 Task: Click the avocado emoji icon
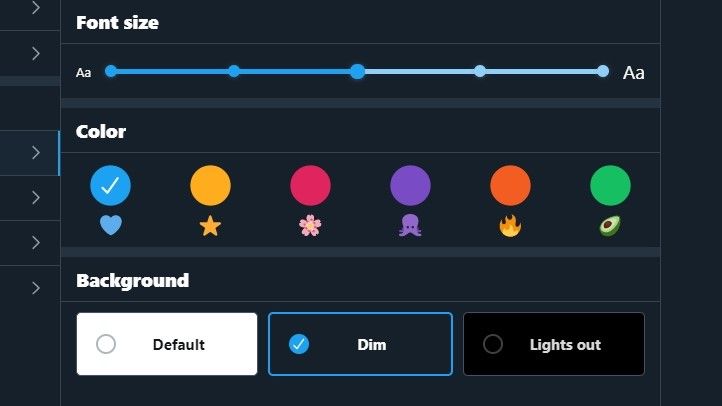tap(610, 226)
